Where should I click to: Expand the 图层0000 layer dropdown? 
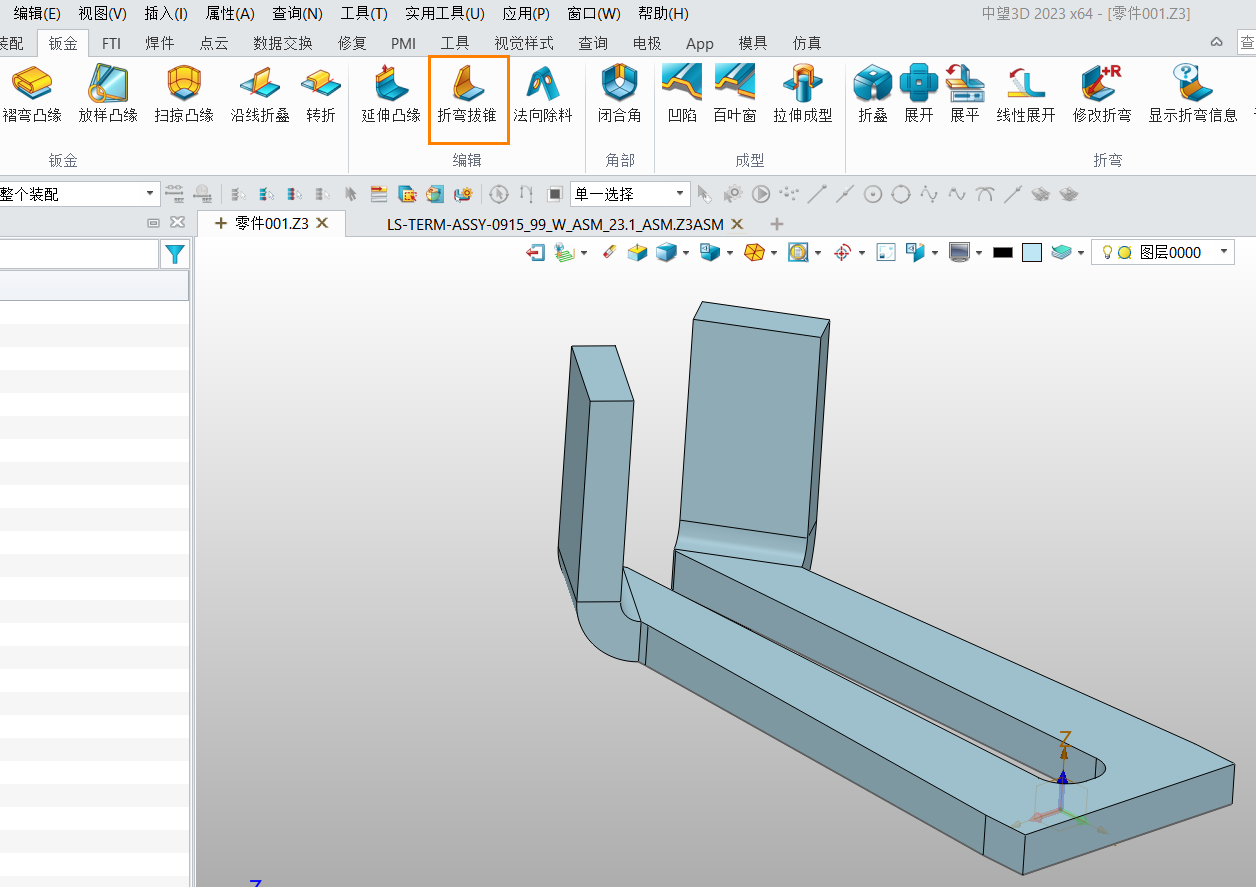[x=1224, y=252]
